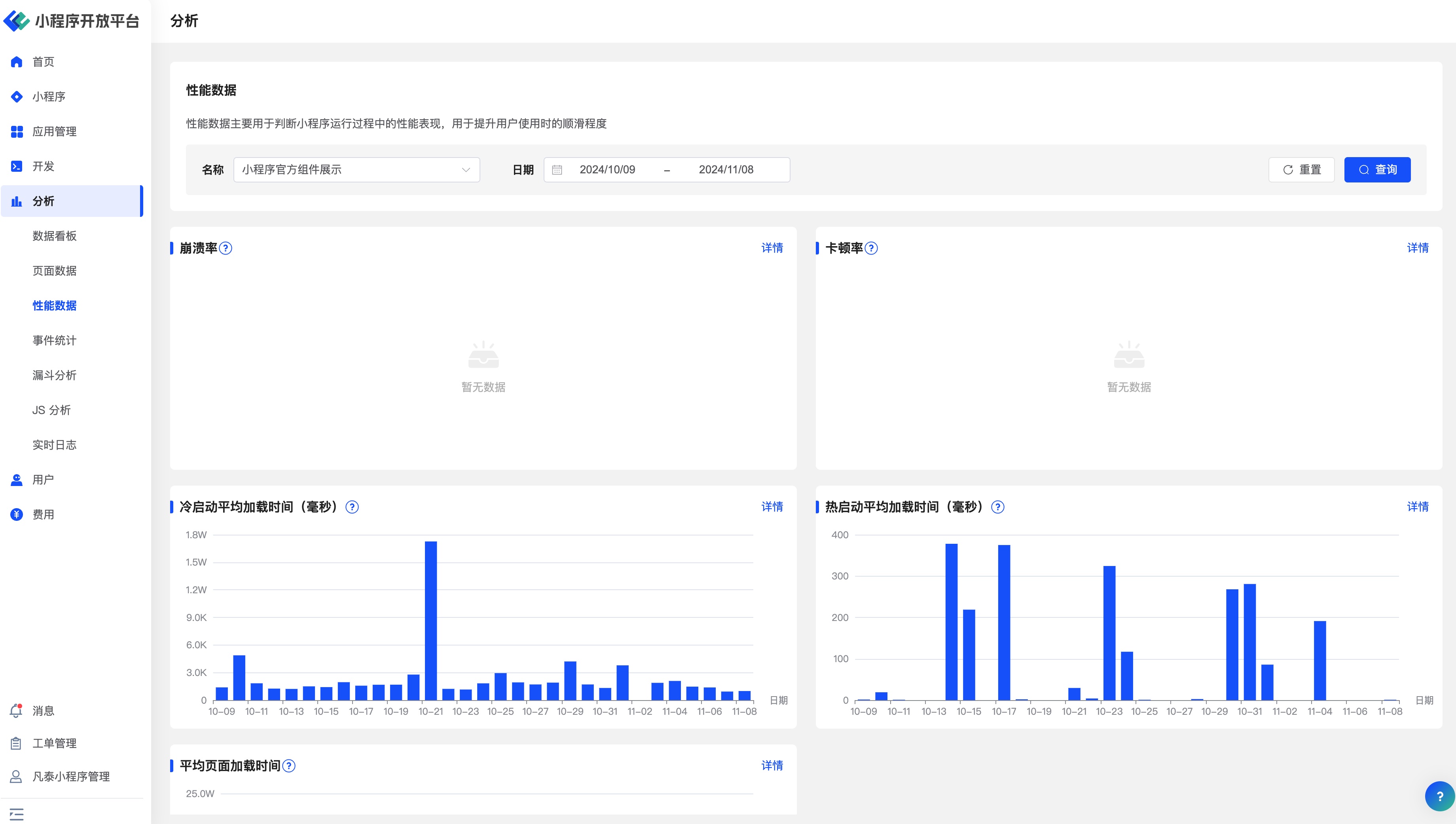Click the platform logo icon
This screenshot has width=1456, height=824.
(16, 21)
